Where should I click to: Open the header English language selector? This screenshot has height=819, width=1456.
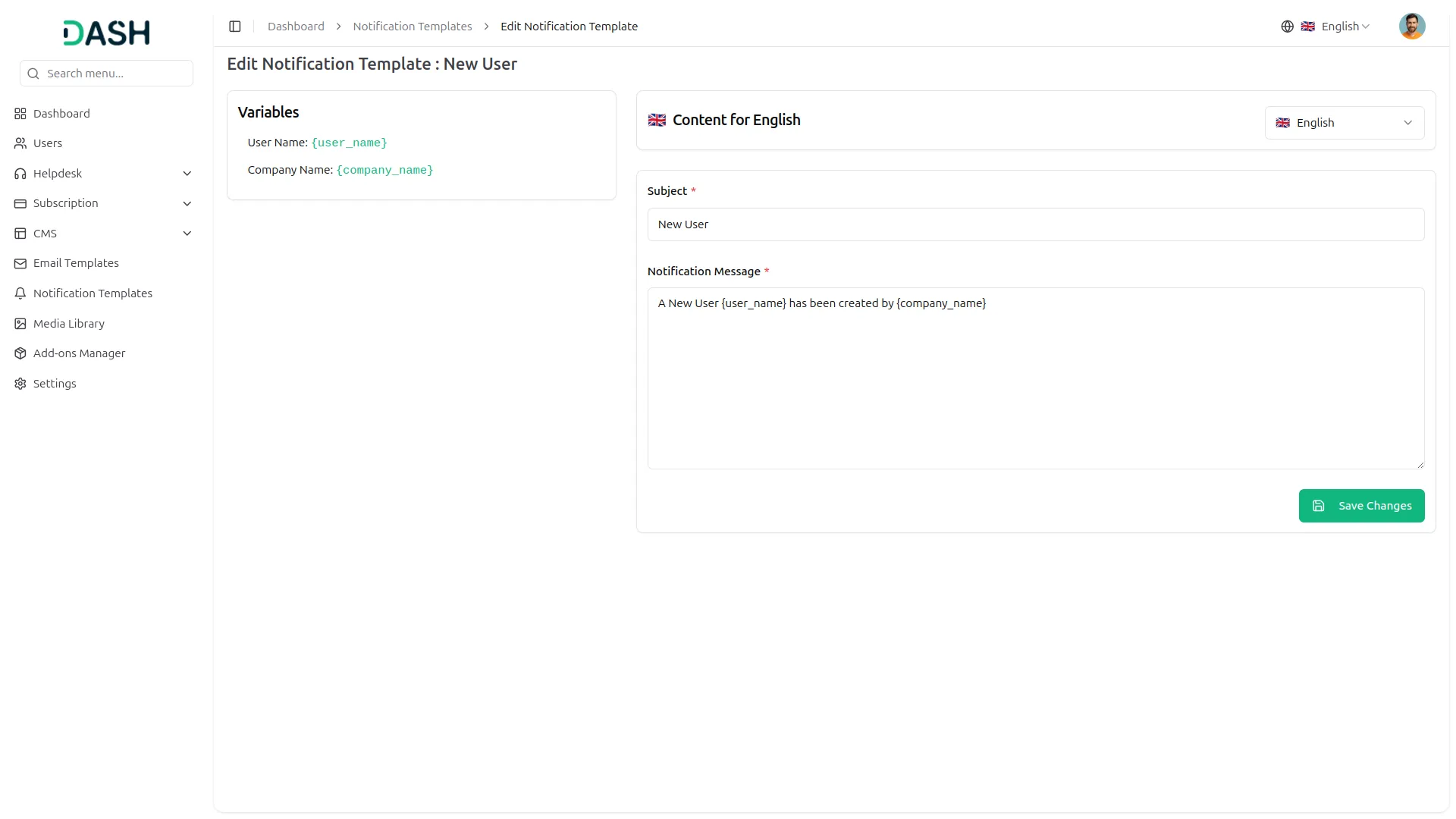pos(1335,27)
